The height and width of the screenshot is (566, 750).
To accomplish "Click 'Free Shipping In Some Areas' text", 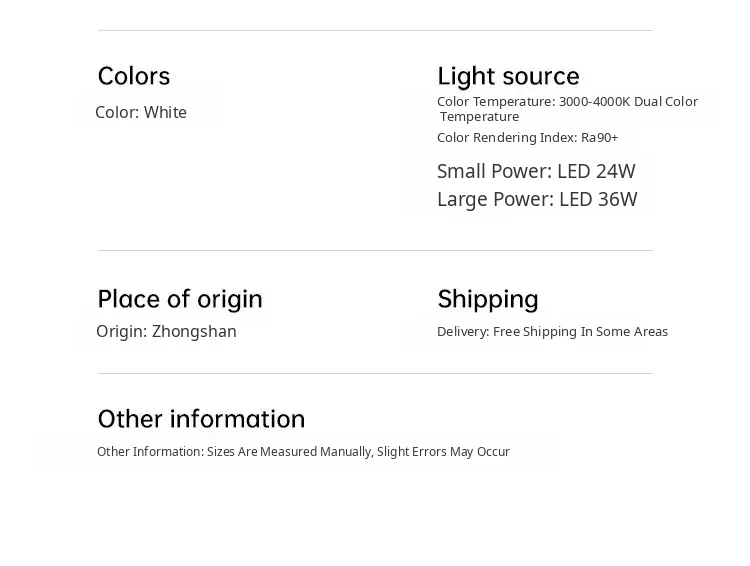I will 580,332.
